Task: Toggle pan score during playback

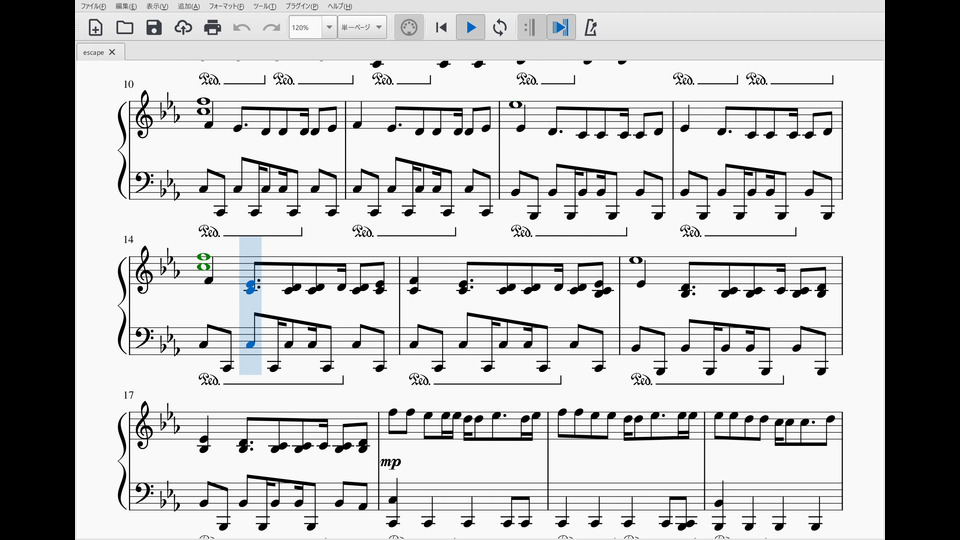Action: coord(560,28)
